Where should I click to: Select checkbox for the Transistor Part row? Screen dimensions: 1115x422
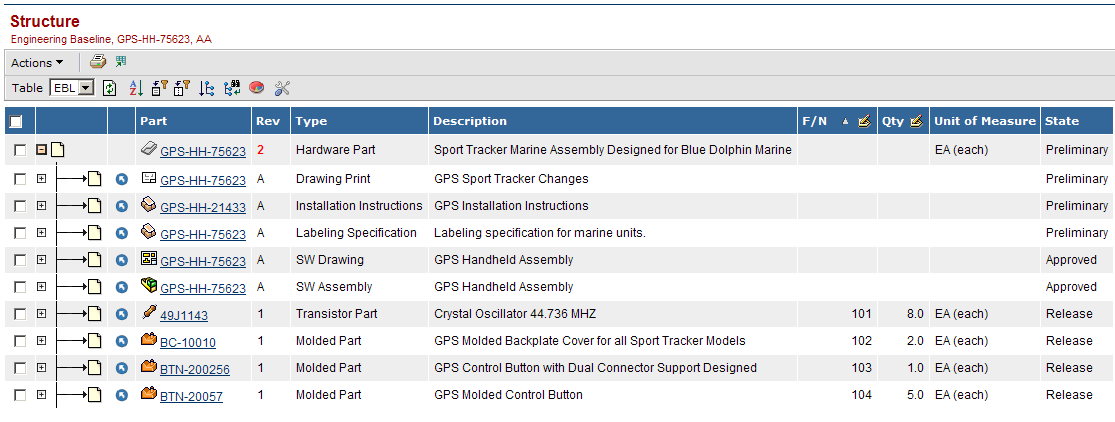coord(20,314)
